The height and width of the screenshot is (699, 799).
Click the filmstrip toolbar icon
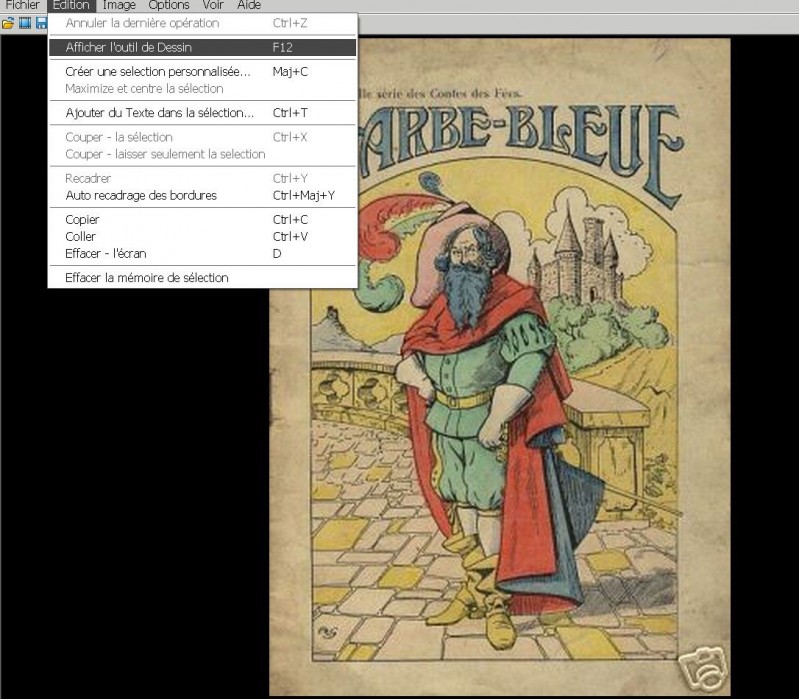click(24, 23)
